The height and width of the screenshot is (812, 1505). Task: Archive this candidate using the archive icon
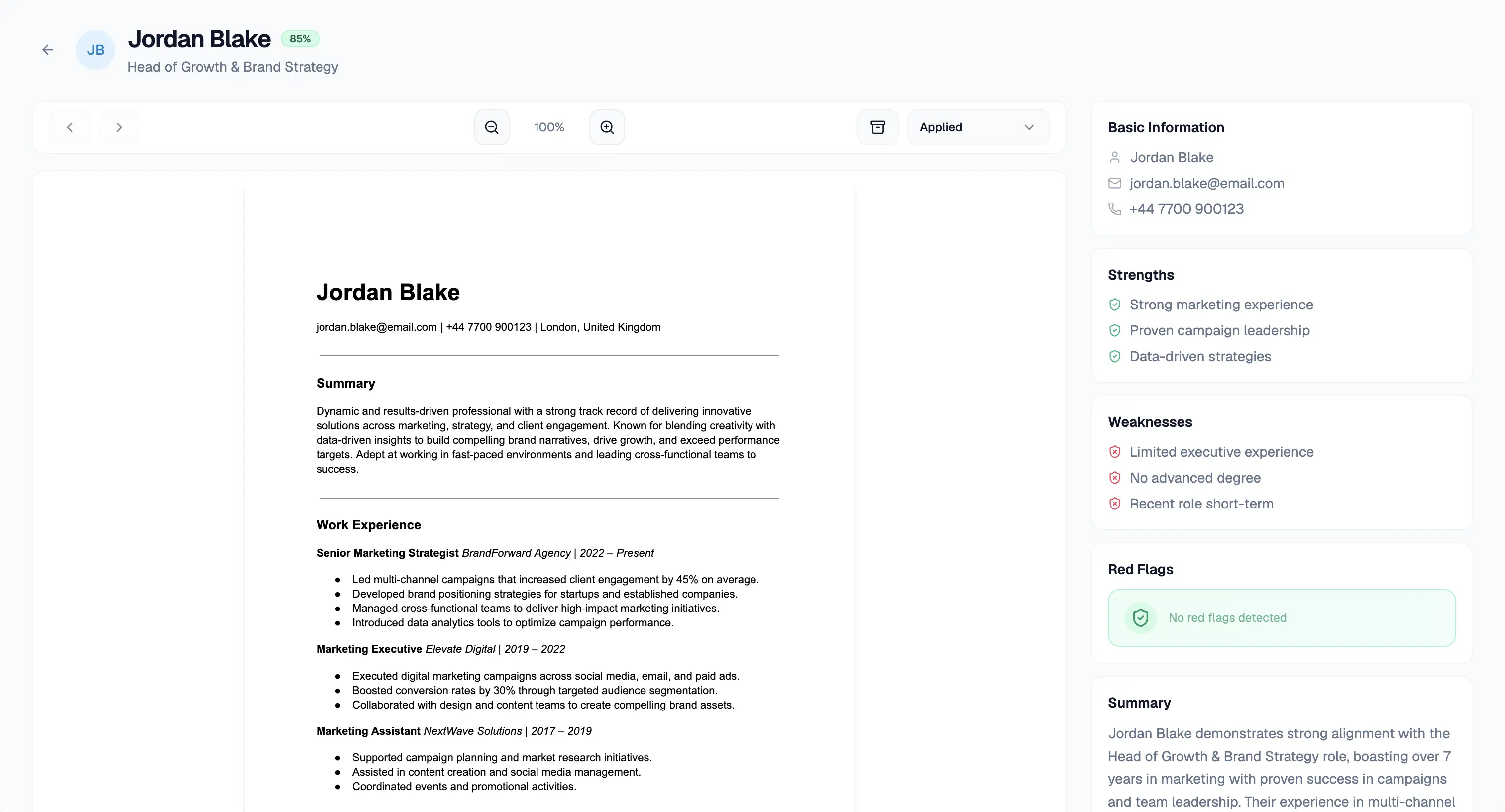(877, 127)
